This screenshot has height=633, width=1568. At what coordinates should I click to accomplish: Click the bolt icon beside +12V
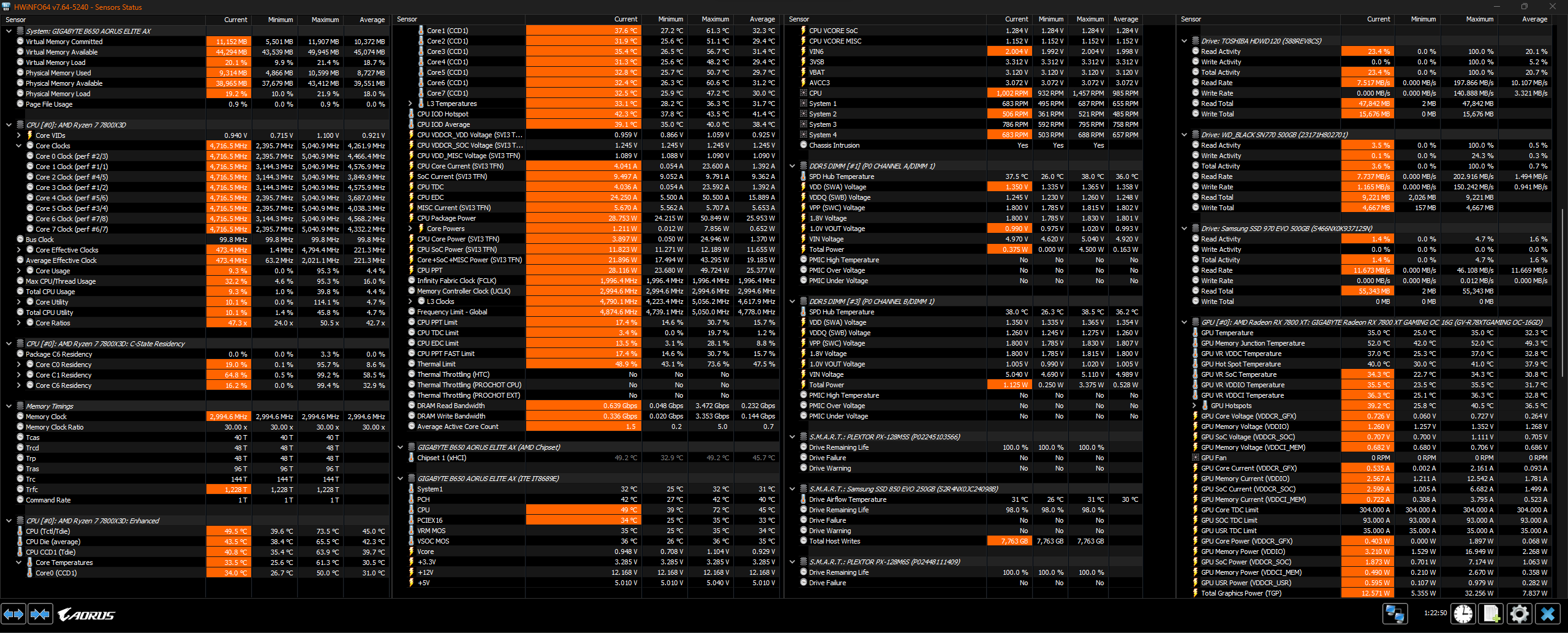pos(412,572)
